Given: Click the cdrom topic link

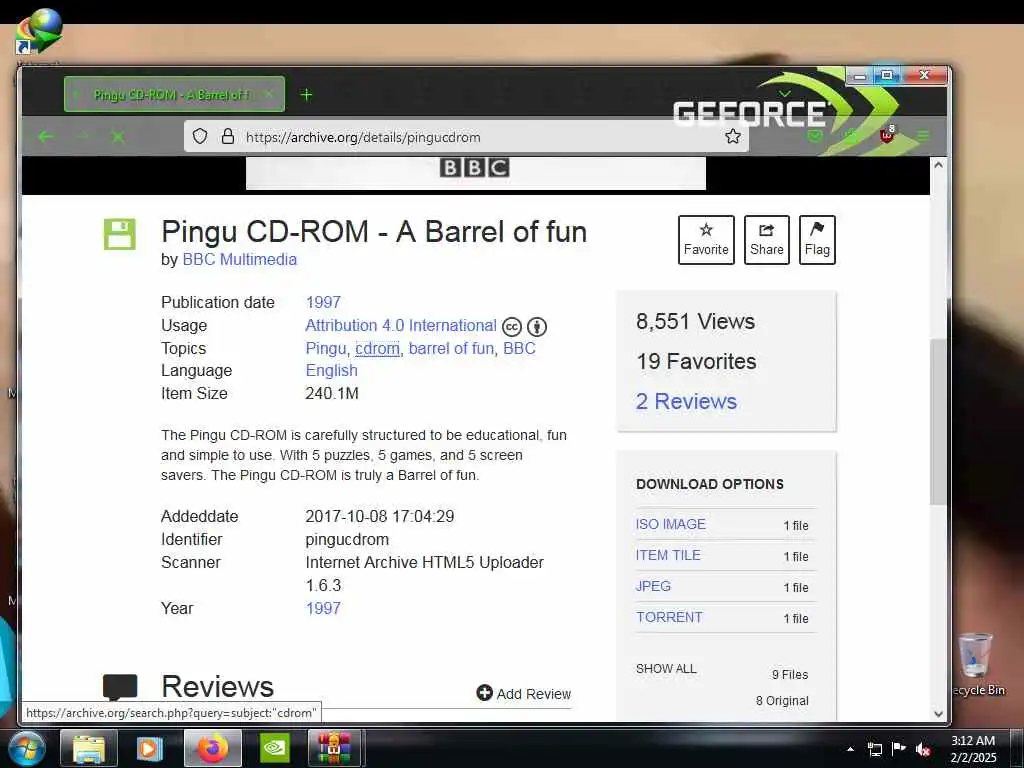Looking at the screenshot, I should 377,348.
